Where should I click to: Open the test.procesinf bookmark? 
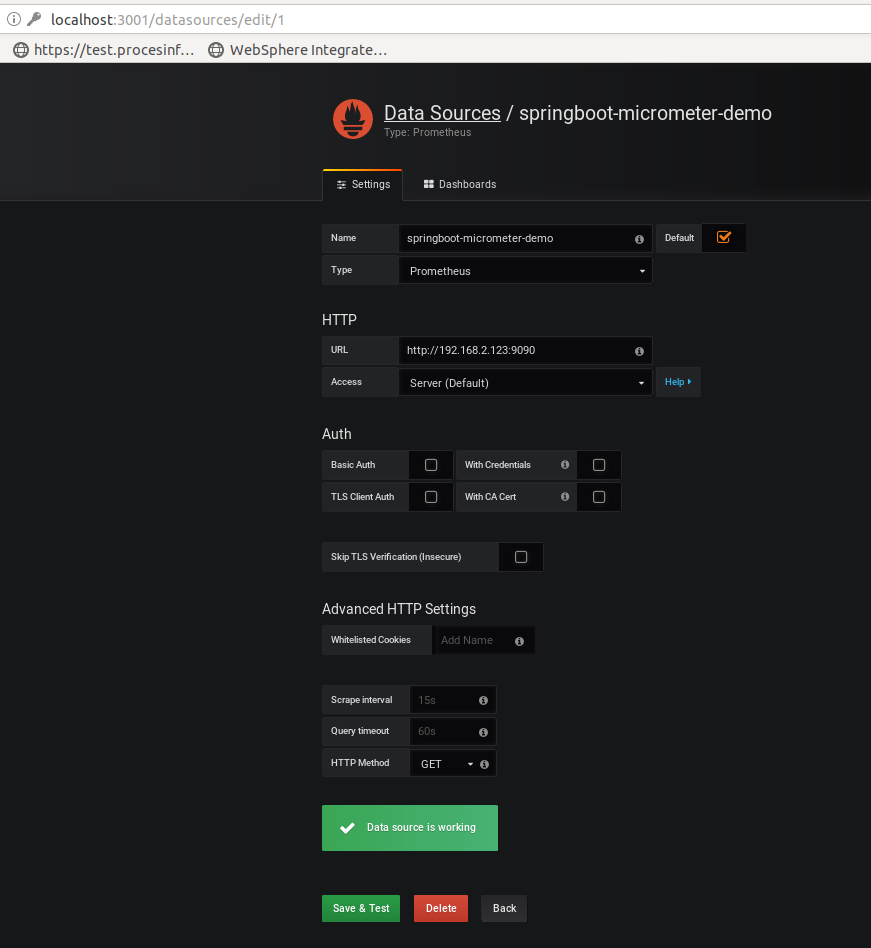pos(104,50)
